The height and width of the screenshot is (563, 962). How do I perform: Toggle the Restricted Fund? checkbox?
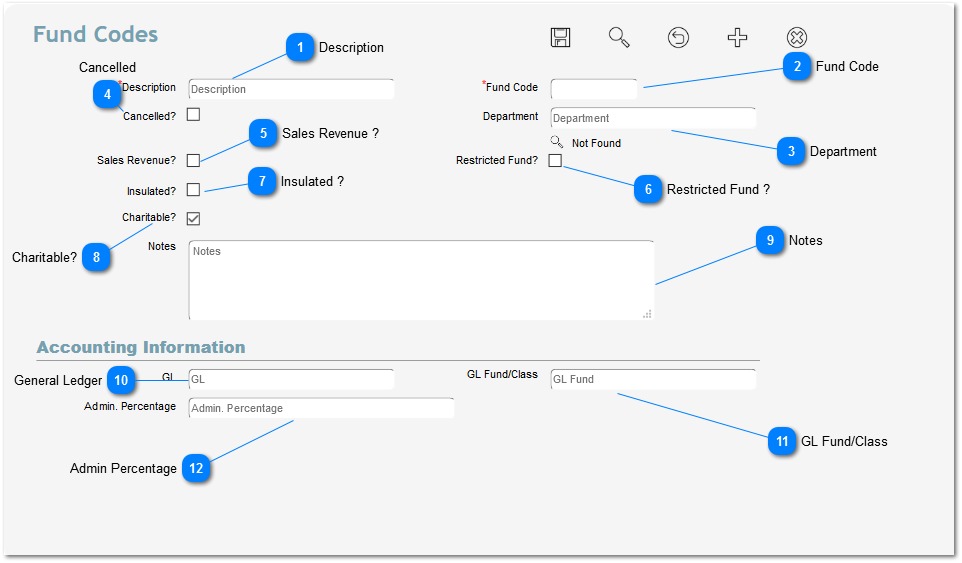tap(555, 160)
